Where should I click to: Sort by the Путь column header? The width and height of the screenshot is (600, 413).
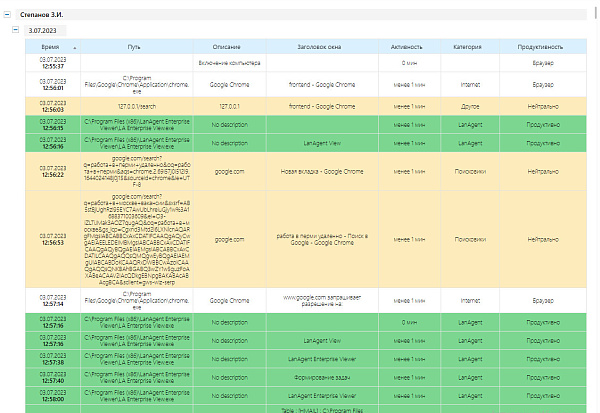pyautogui.click(x=134, y=47)
